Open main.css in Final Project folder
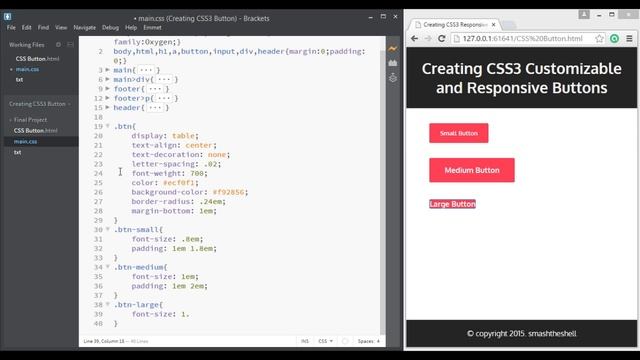 25,141
